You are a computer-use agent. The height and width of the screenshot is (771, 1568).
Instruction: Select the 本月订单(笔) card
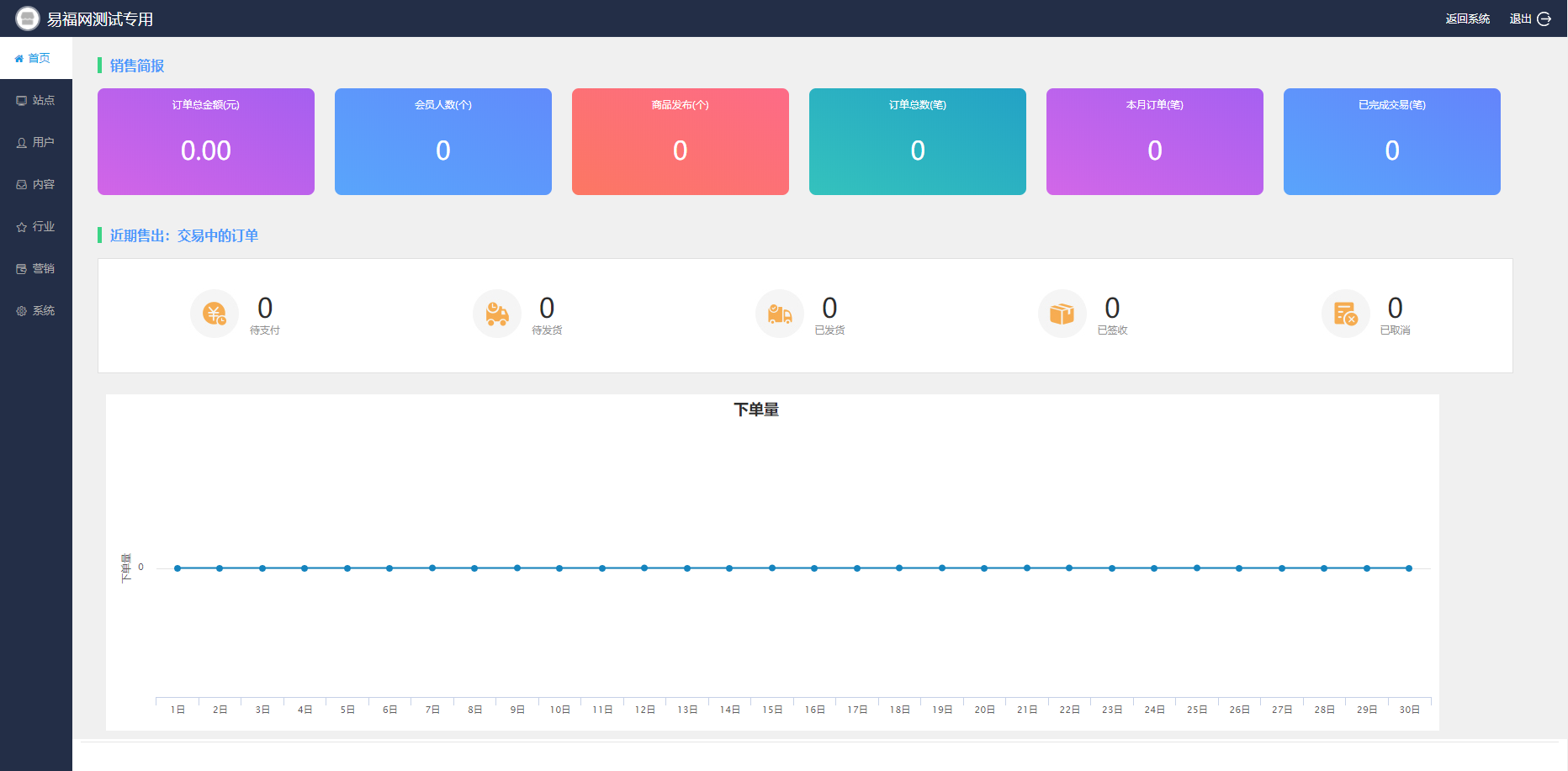(1155, 141)
